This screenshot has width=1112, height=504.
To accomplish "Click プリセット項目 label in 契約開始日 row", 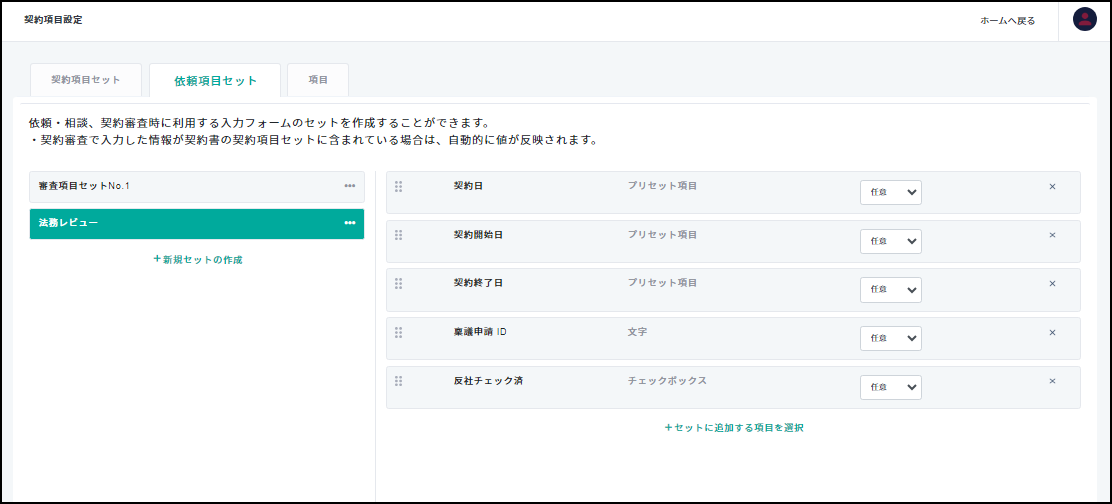I will [662, 235].
